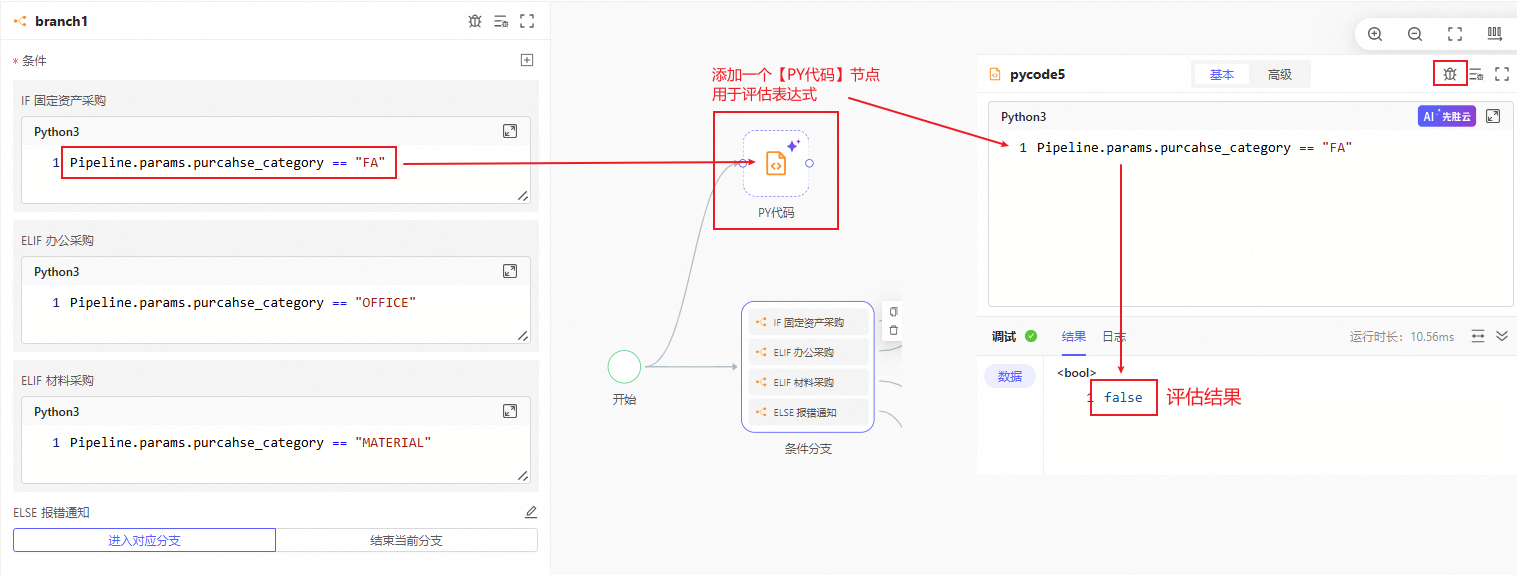Screen dimensions: 1517x575
Task: Collapse the debug results panel with double chevron
Action: point(1501,336)
